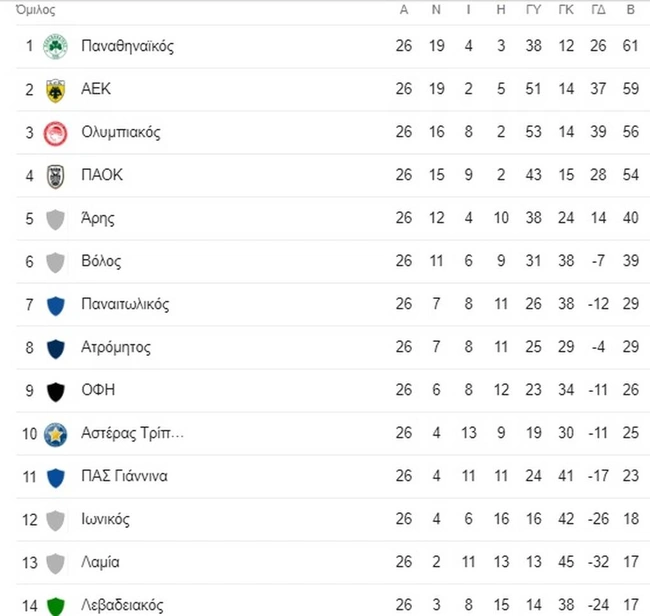The image size is (650, 616).
Task: Click the Παναθηναϊκός club crest icon
Action: coord(55,47)
